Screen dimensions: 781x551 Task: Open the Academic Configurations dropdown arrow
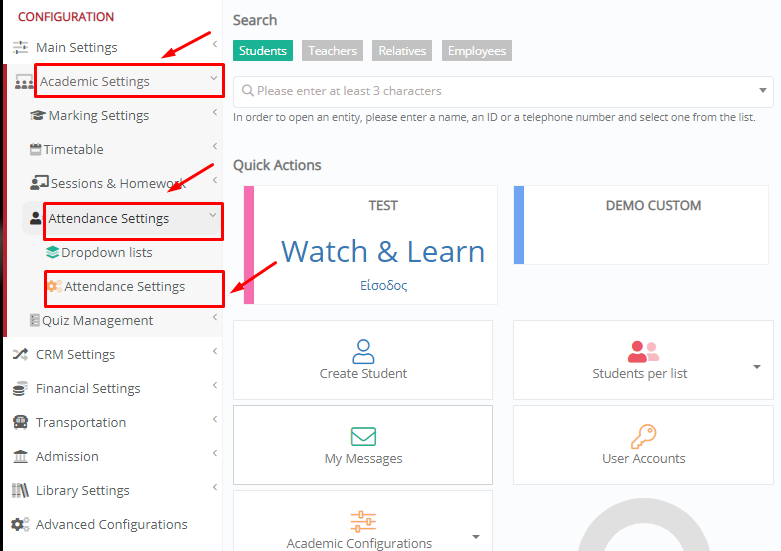point(476,537)
